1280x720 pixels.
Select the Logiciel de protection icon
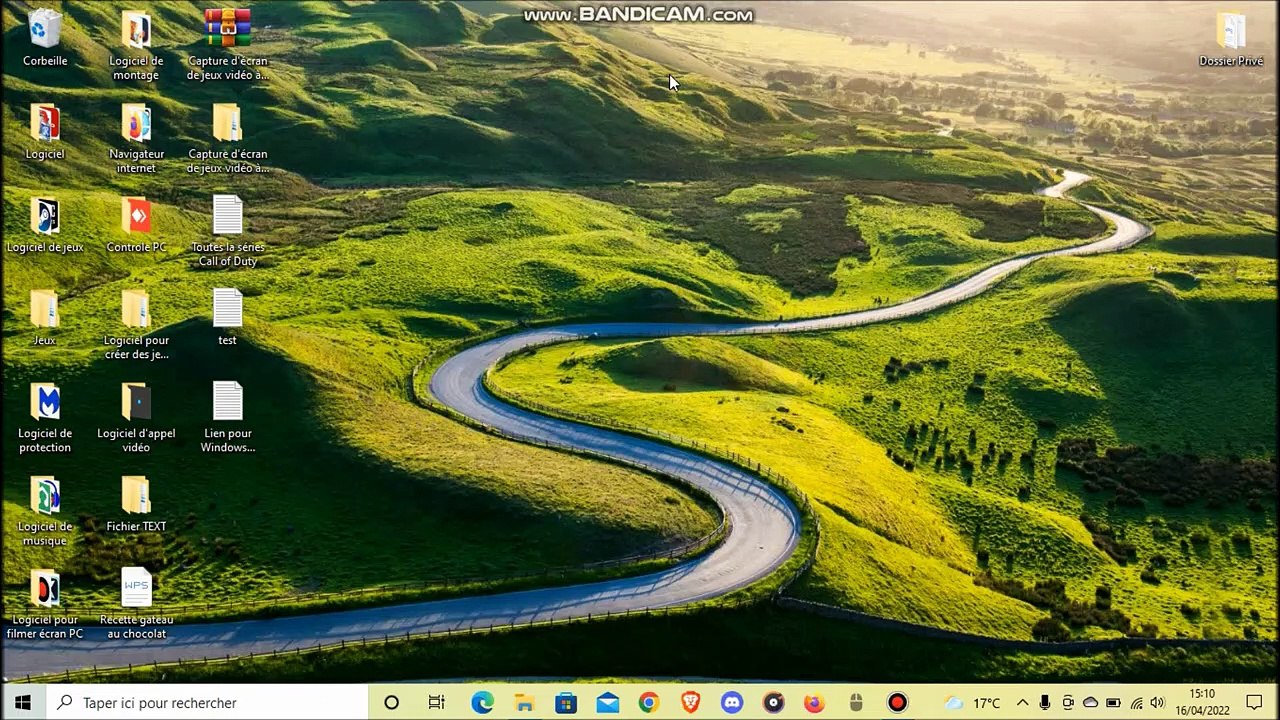pyautogui.click(x=45, y=417)
